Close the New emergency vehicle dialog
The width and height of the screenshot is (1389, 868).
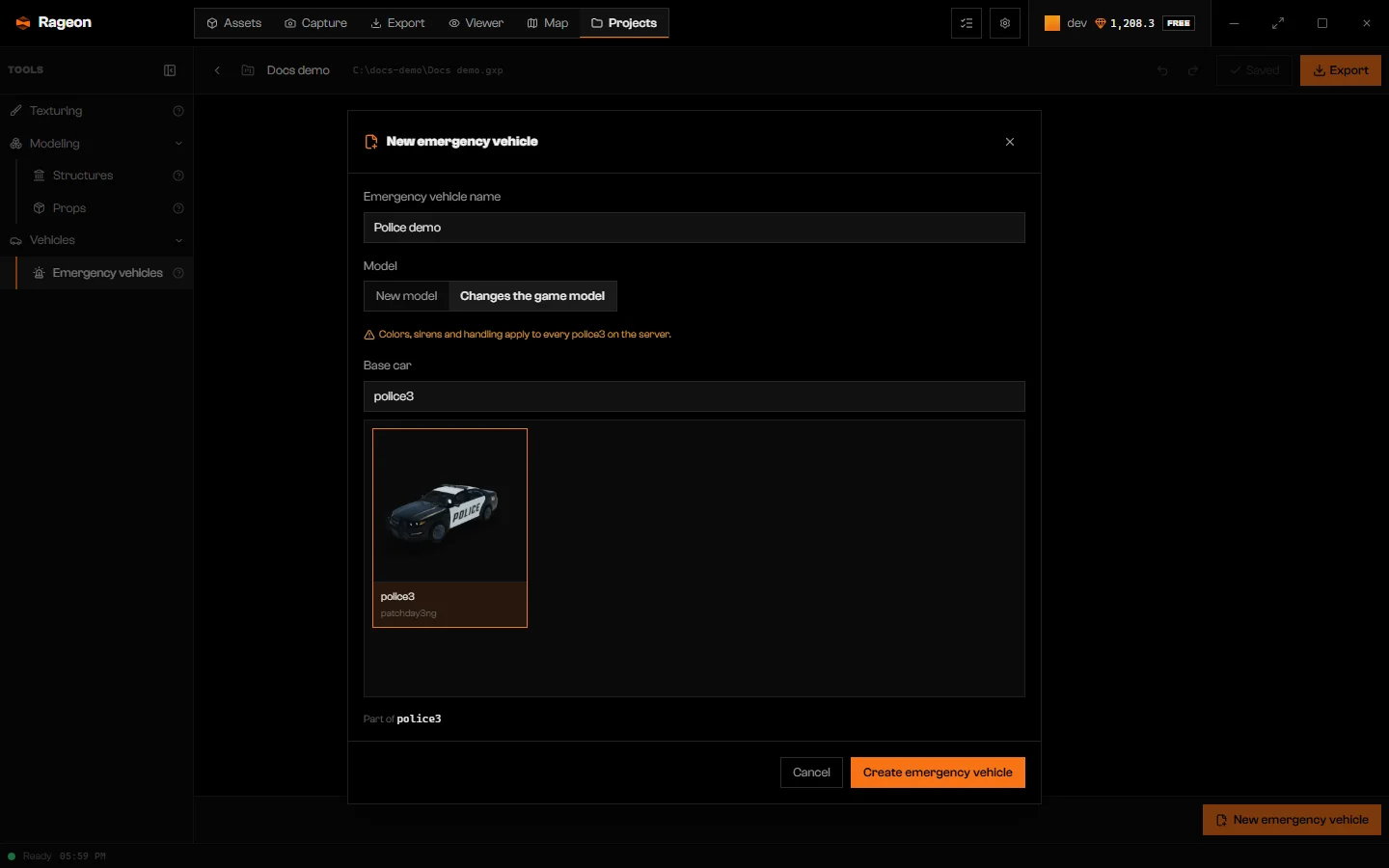[1010, 142]
